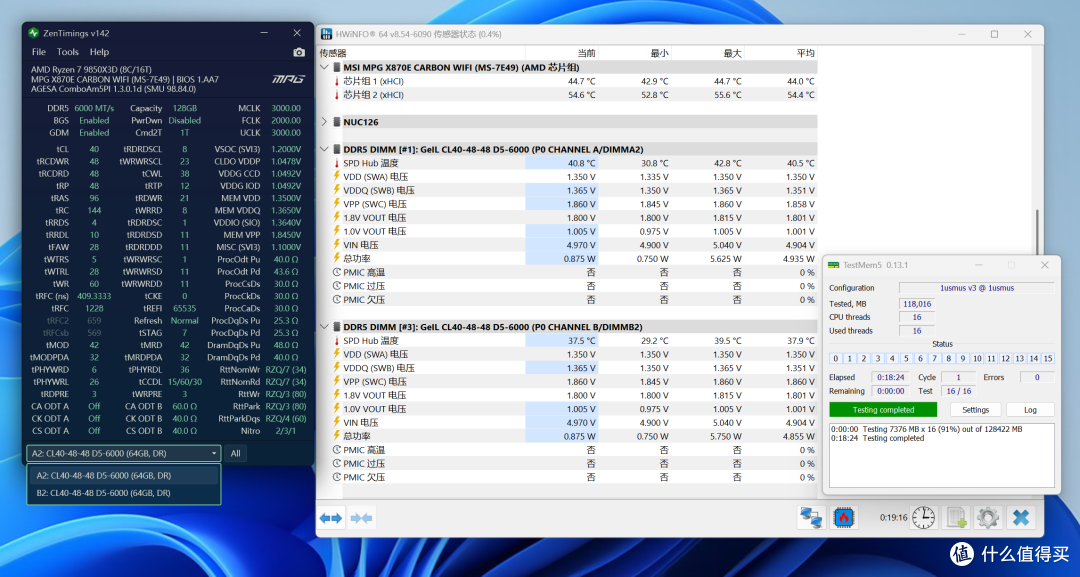This screenshot has height=577, width=1080.
Task: Click the green Testing completed button
Action: 883,410
